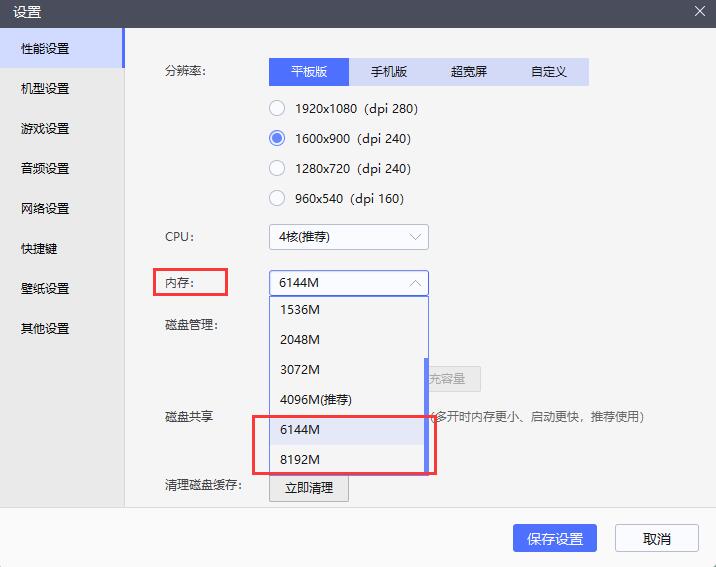Select the 3072M memory option
The width and height of the screenshot is (716, 567).
[x=300, y=369]
